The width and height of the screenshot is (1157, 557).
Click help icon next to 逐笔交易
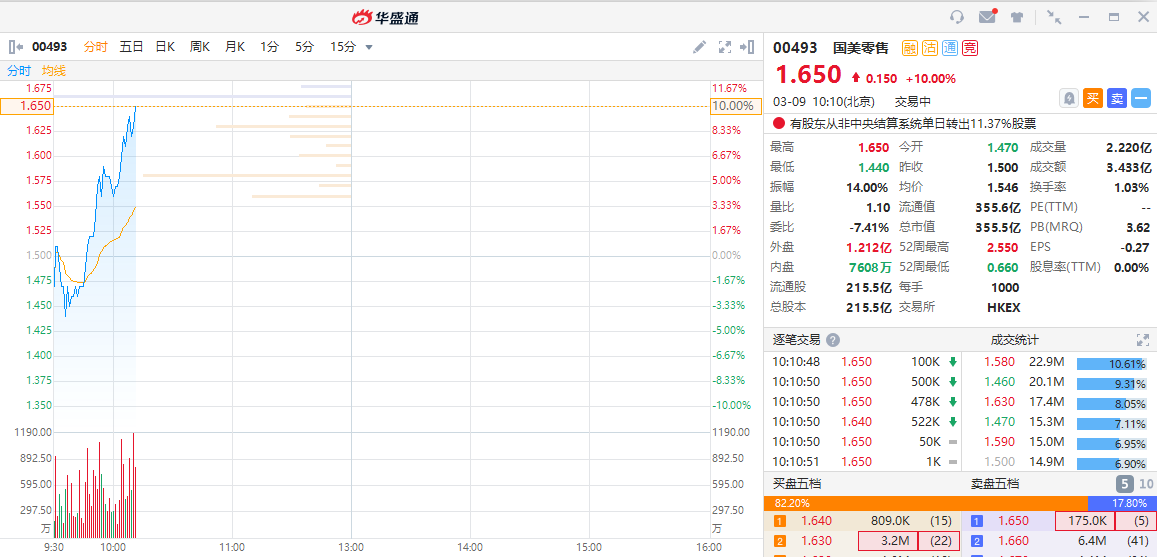[833, 340]
